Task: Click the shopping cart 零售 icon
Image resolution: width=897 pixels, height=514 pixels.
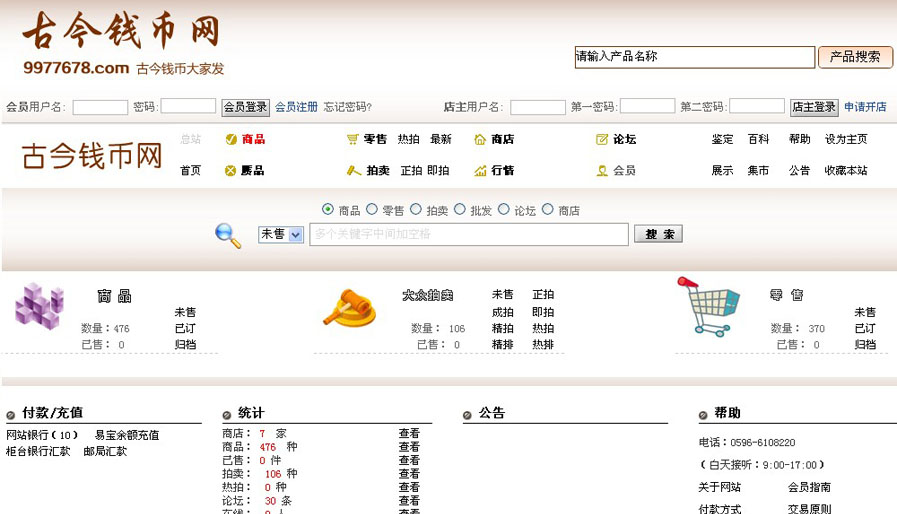Action: tap(707, 306)
